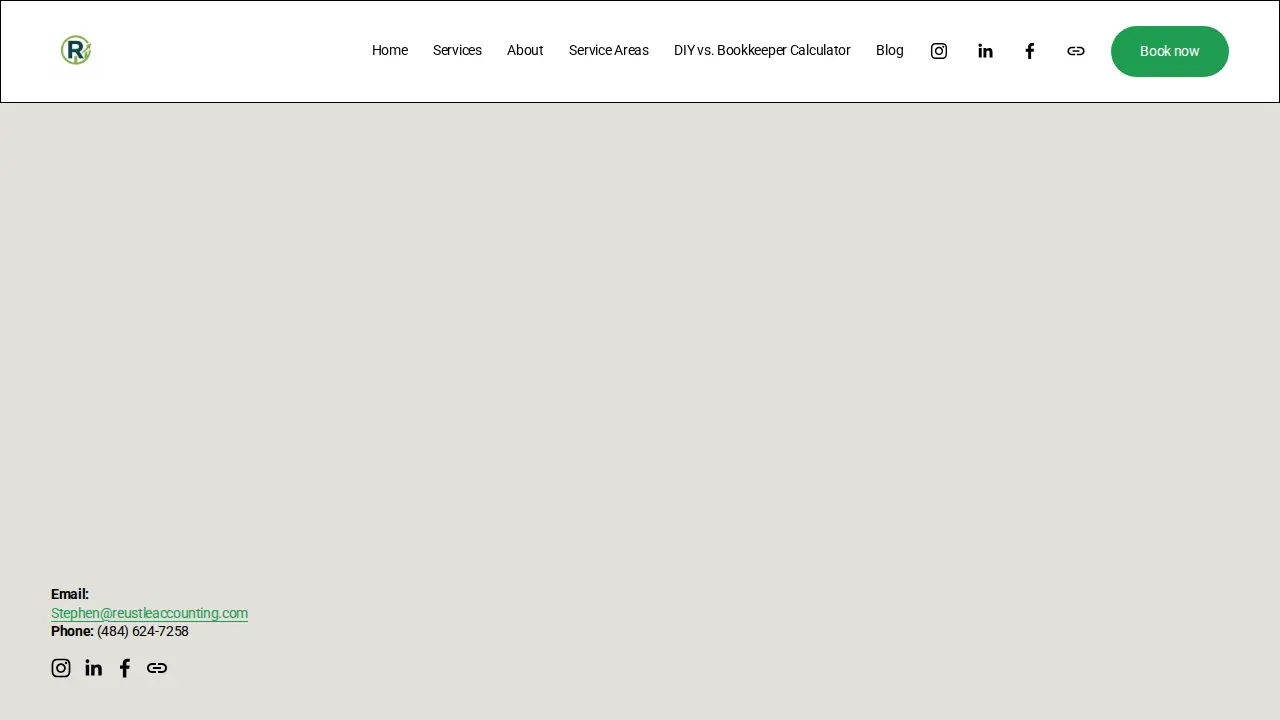1280x720 pixels.
Task: Open the Services menu item
Action: pos(457,50)
